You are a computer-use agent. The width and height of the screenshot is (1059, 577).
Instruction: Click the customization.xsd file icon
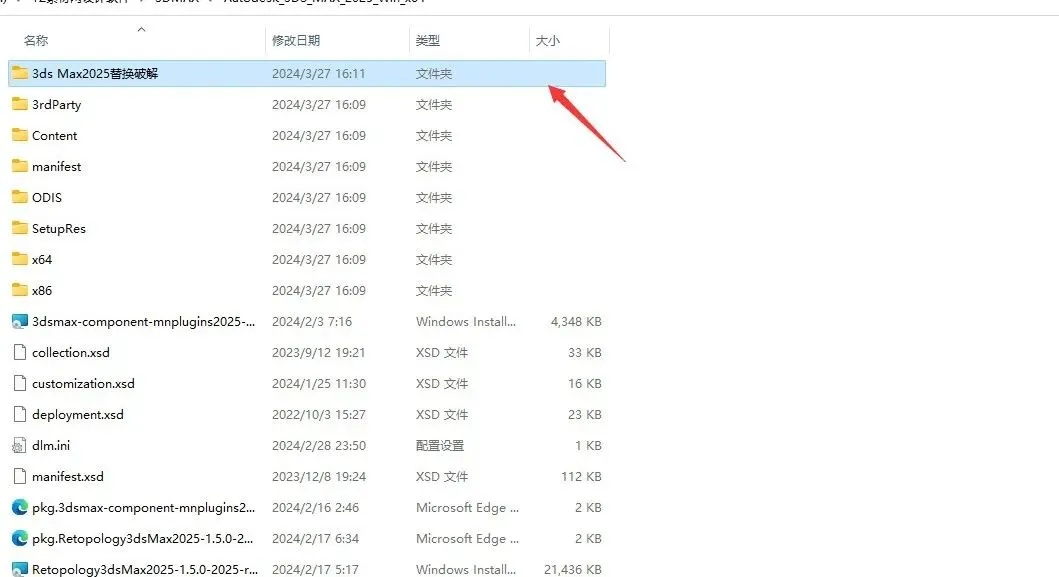pos(20,384)
